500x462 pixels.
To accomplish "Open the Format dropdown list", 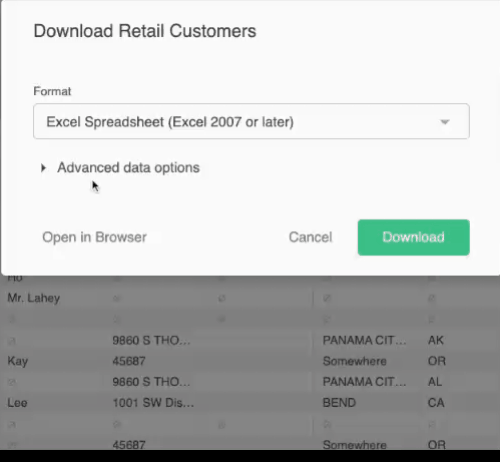I will 251,121.
